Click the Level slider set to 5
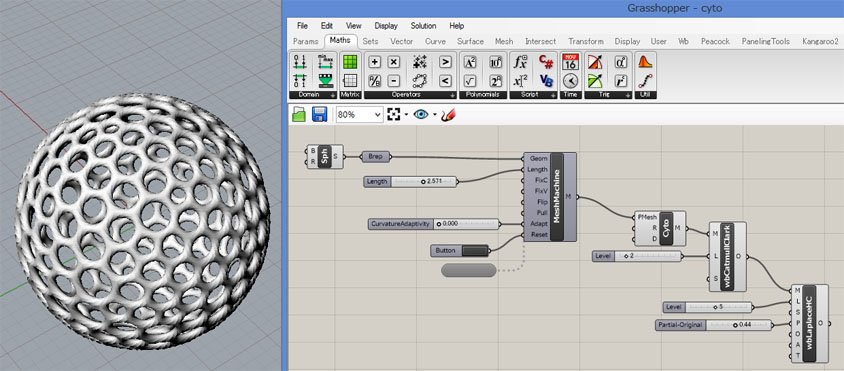This screenshot has width=844, height=371. click(707, 307)
